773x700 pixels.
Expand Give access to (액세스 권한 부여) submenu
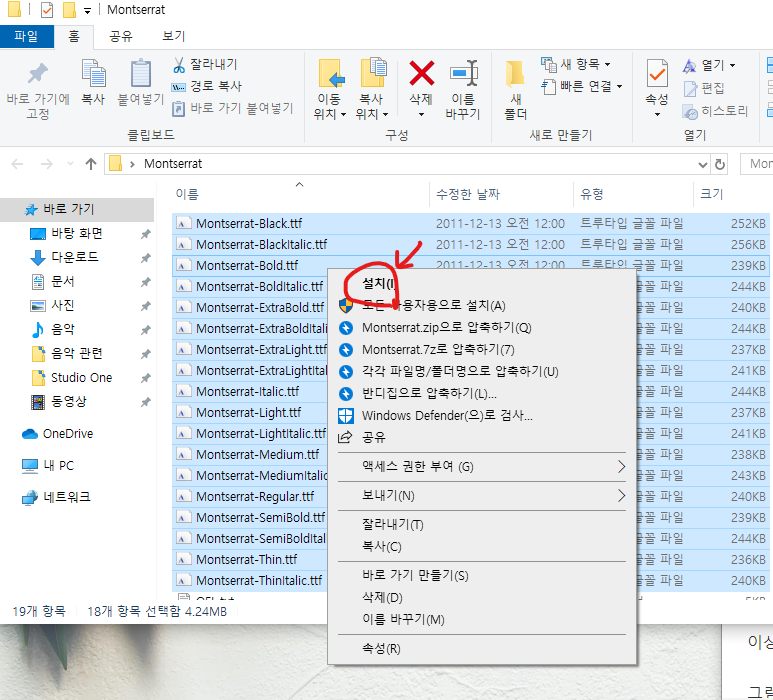[x=482, y=466]
